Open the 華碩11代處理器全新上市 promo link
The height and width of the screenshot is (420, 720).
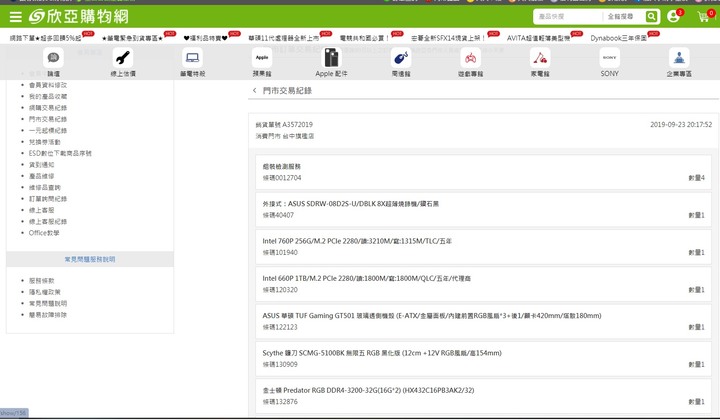coord(284,38)
